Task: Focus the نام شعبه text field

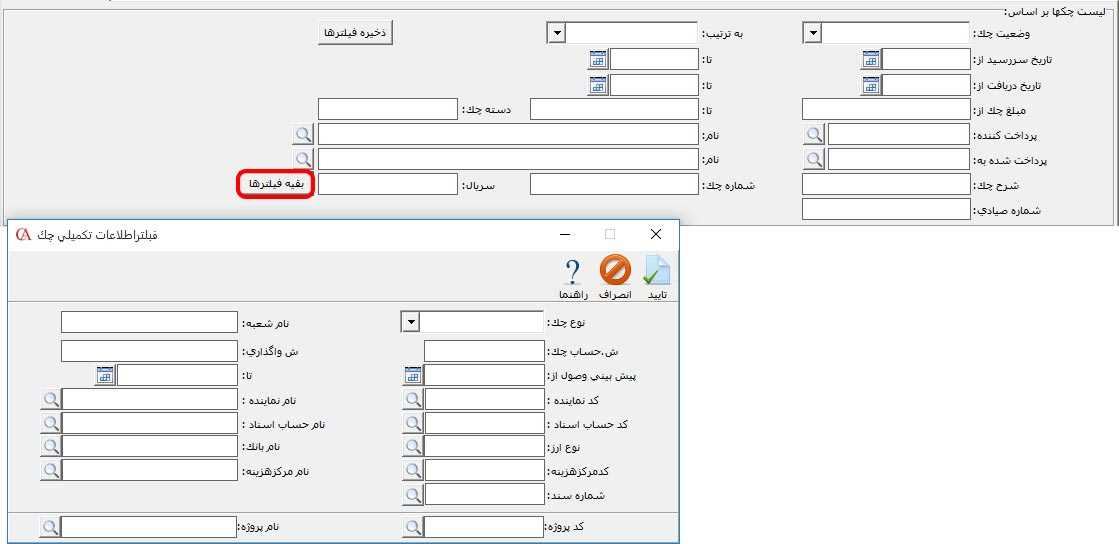Action: pyautogui.click(x=148, y=322)
